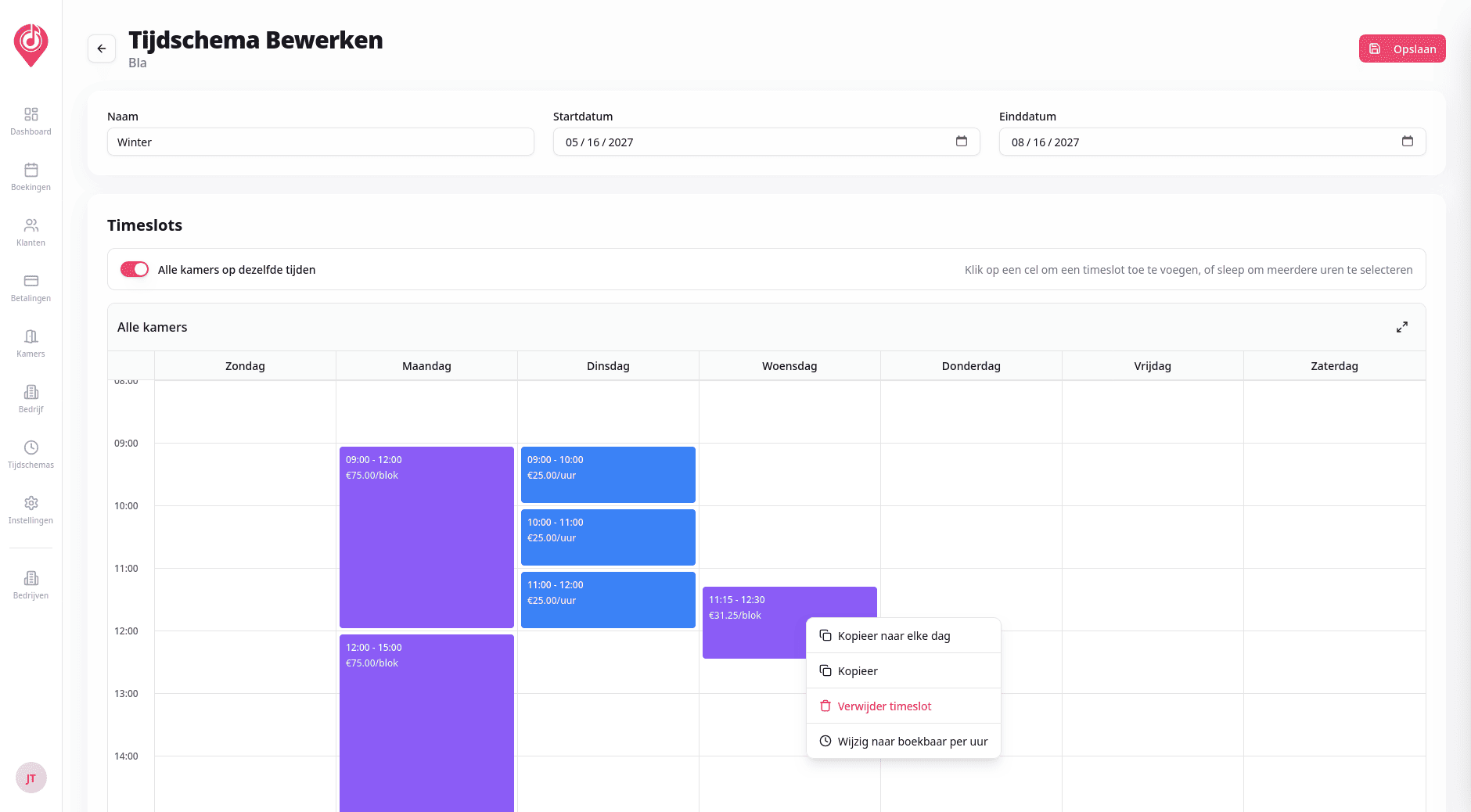Go back with the arrow button
The image size is (1471, 812).
(102, 49)
